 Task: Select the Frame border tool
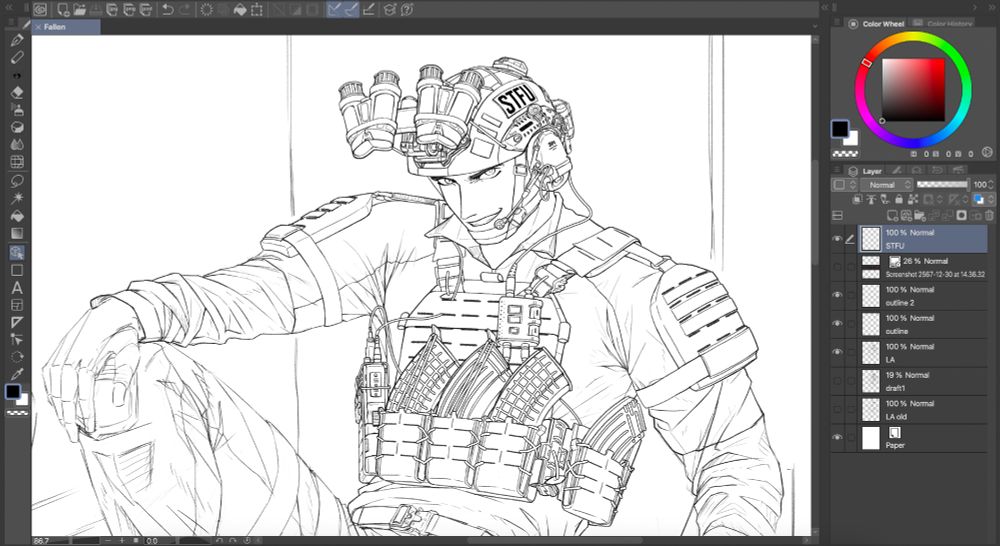pos(17,305)
